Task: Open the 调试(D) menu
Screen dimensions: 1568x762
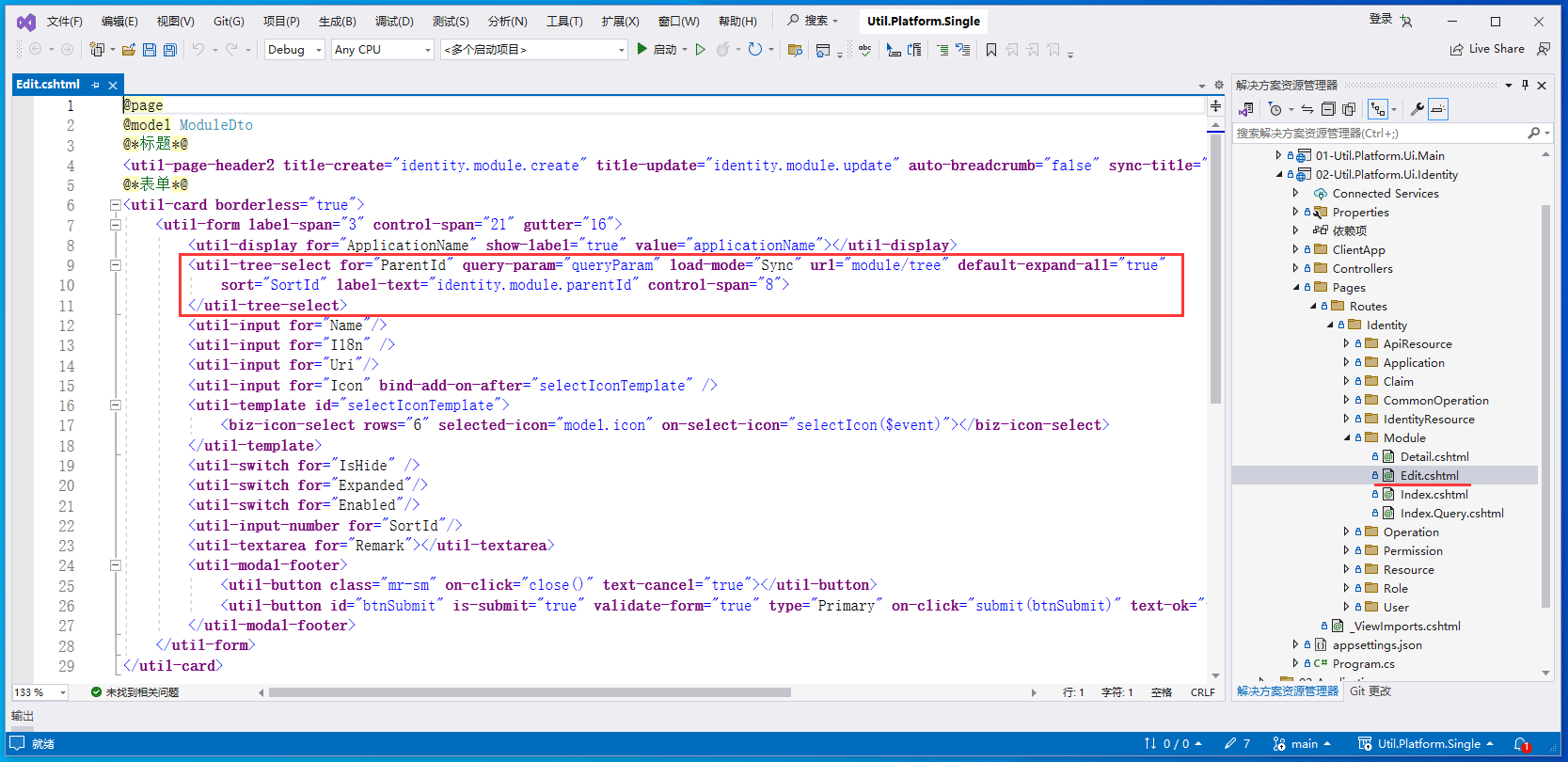Action: point(394,21)
